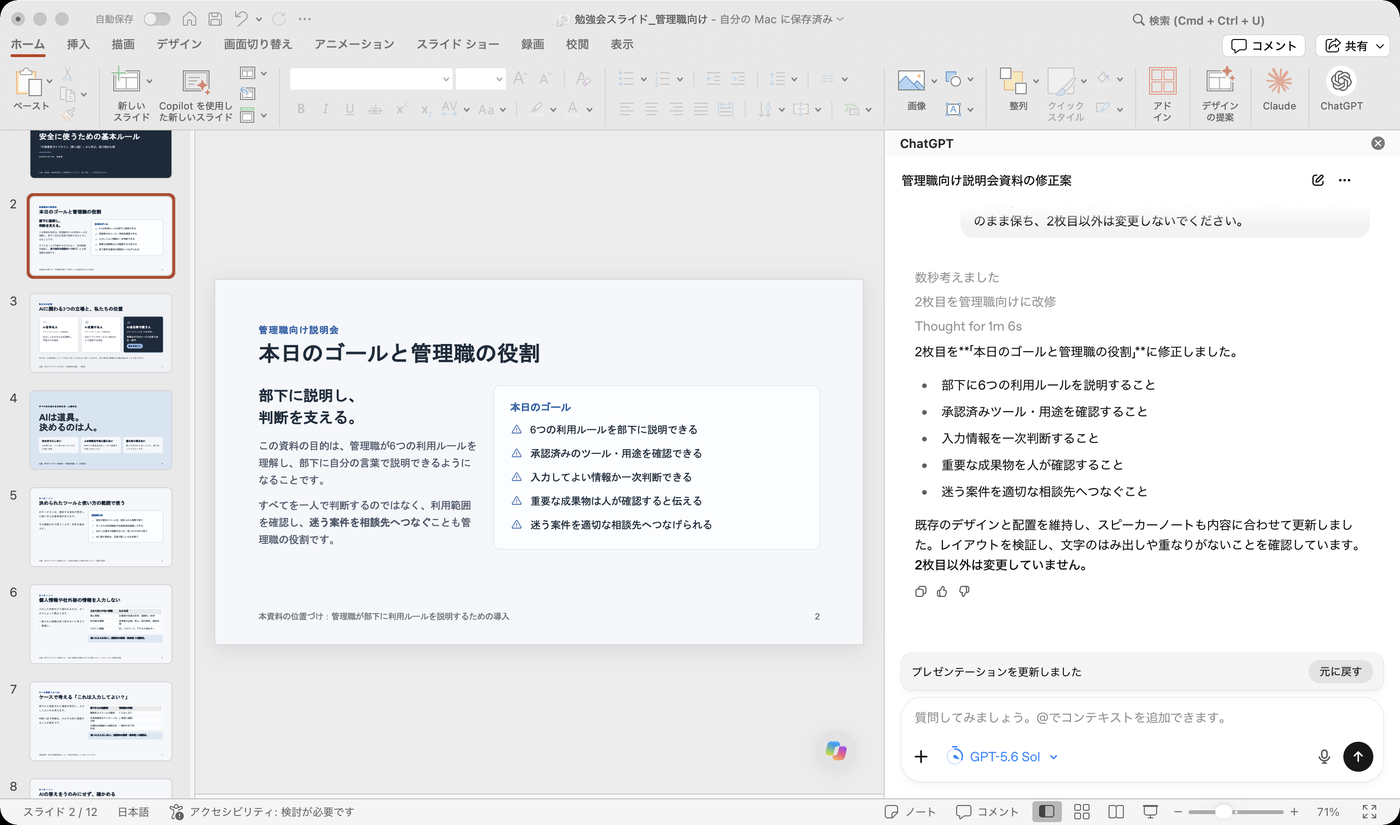Click the 元に戻す (Revert) button
Viewport: 1400px width, 825px height.
tap(1340, 672)
